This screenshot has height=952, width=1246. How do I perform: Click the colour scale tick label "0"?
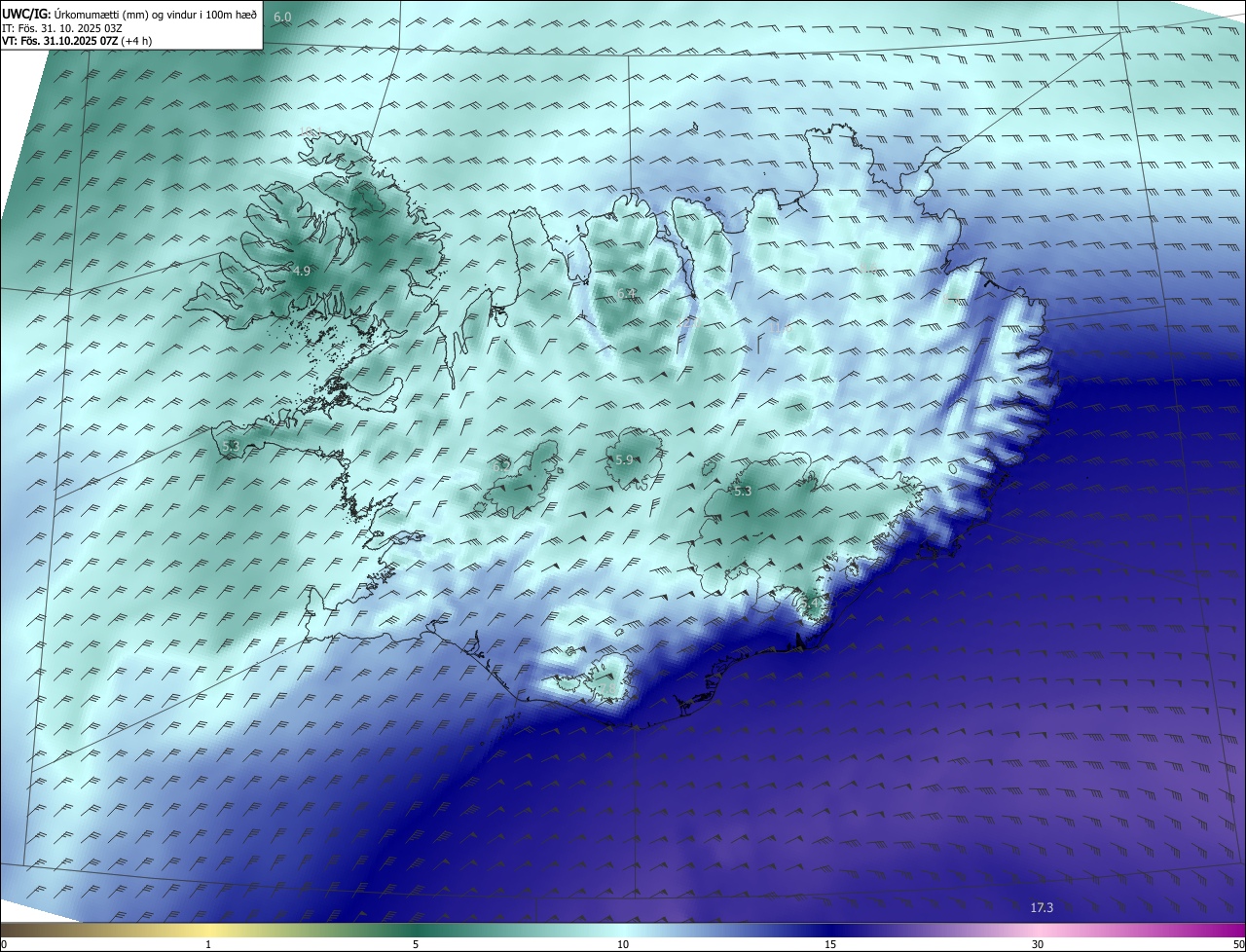pos(4,944)
